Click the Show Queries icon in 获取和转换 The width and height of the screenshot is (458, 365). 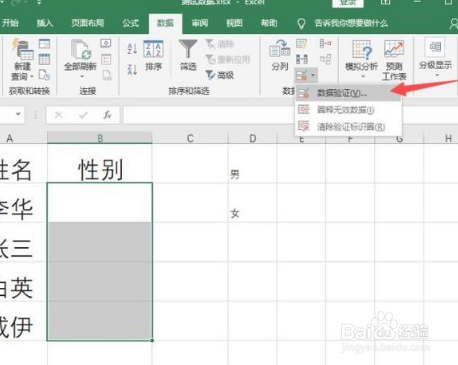tap(44, 44)
